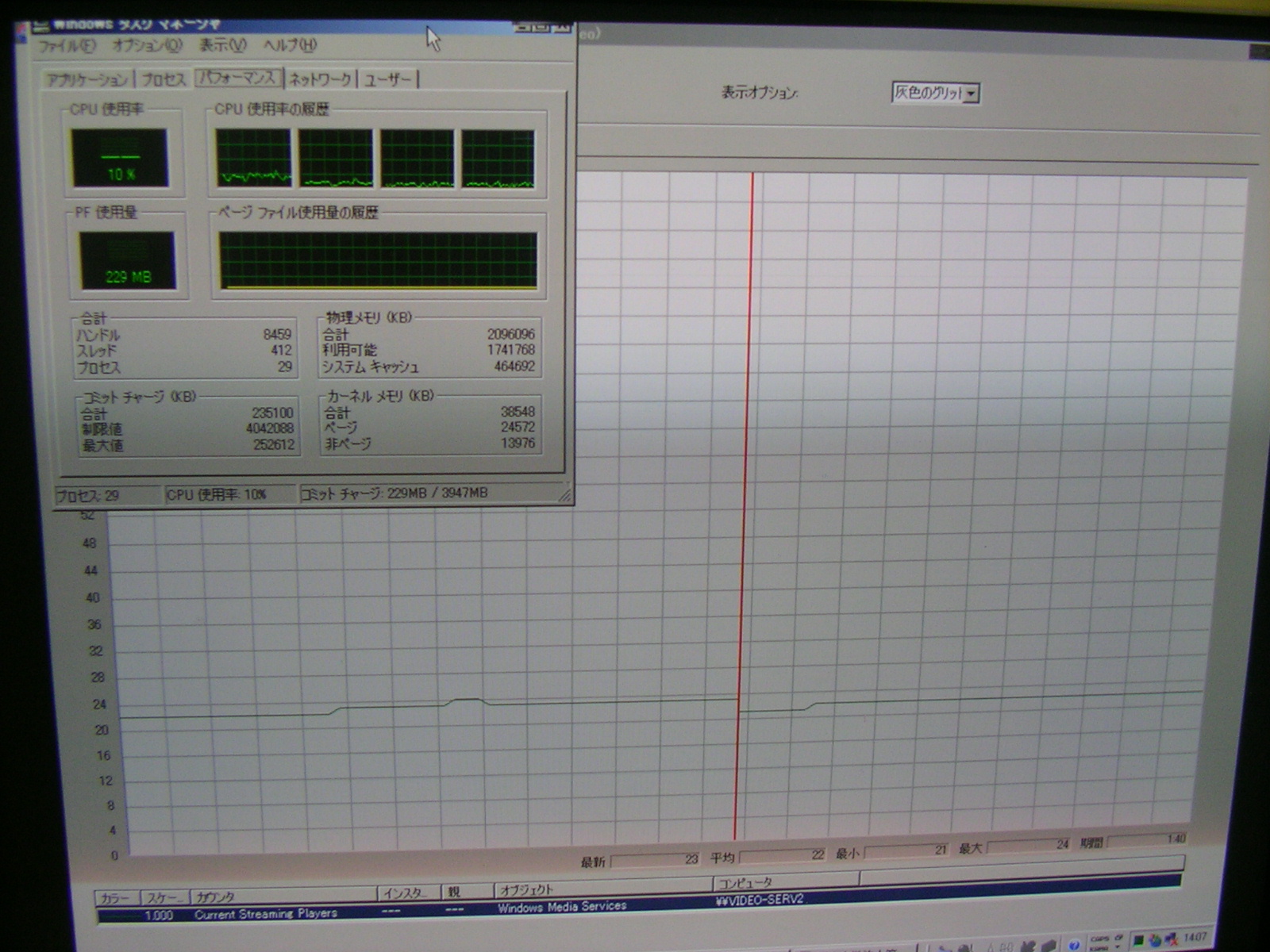Switch to the ユーザー tab
1270x952 pixels.
pos(388,79)
